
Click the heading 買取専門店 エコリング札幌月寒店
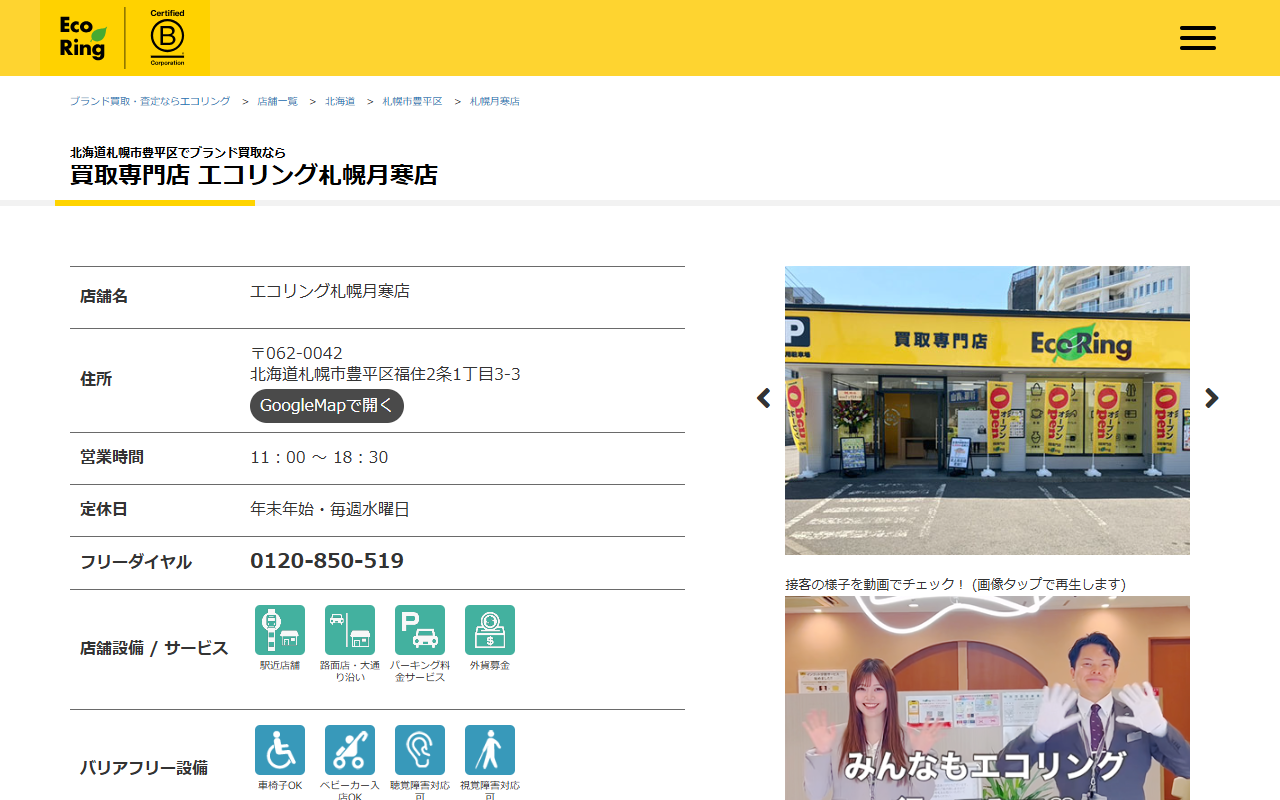[254, 175]
